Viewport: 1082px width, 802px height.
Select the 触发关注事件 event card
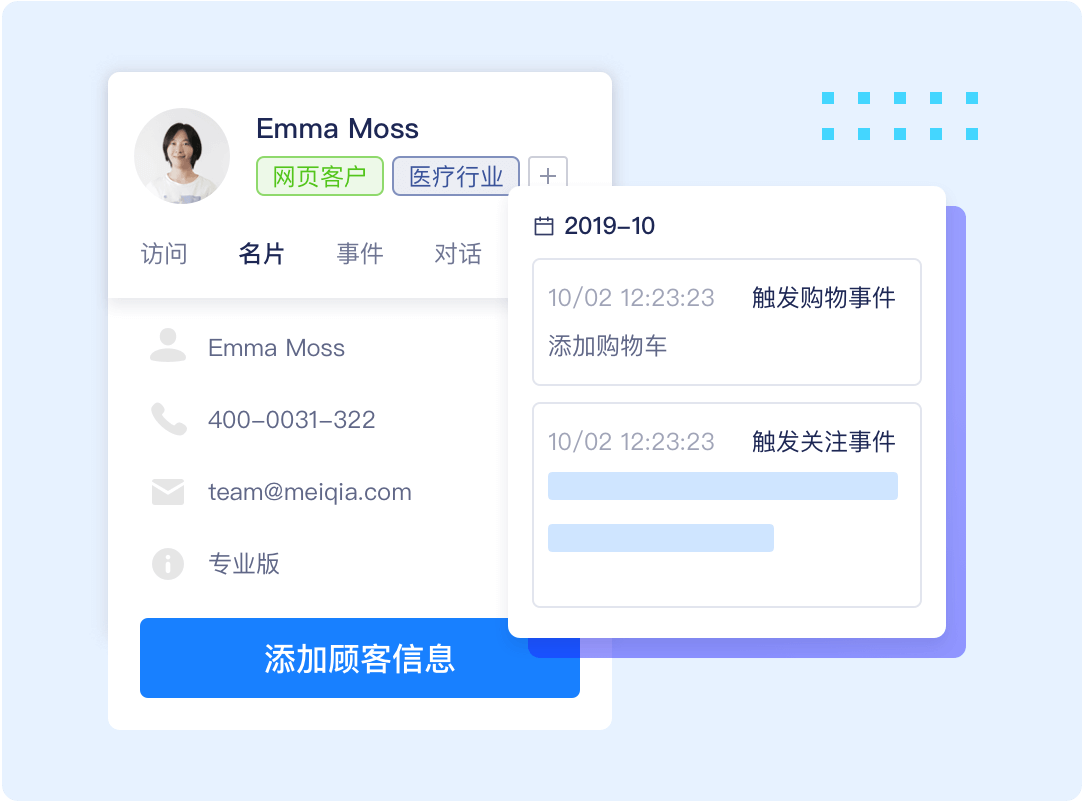[x=727, y=504]
